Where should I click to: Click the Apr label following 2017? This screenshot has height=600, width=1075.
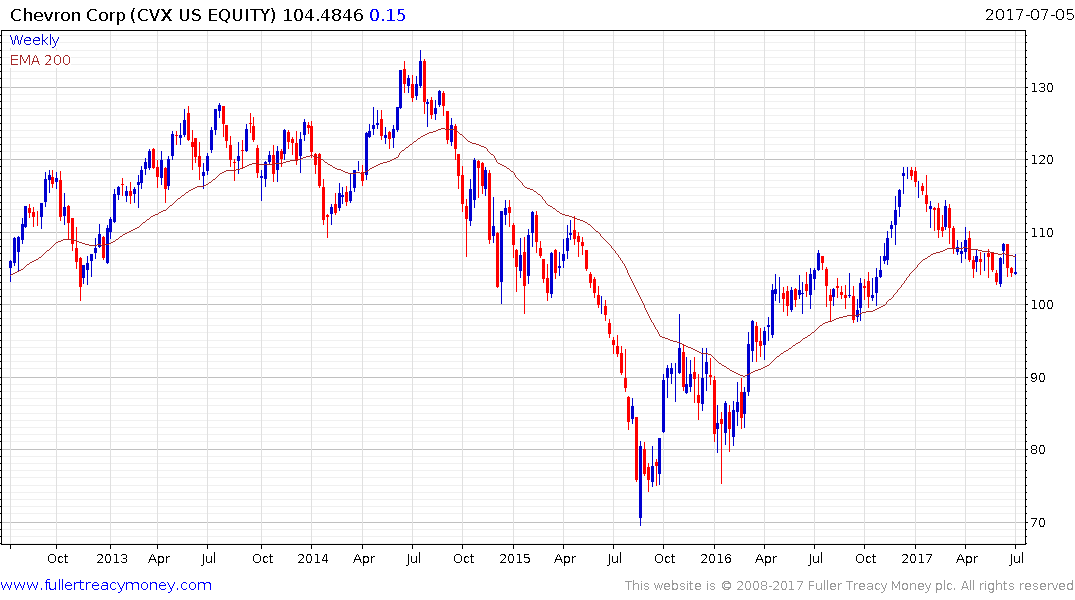(967, 559)
